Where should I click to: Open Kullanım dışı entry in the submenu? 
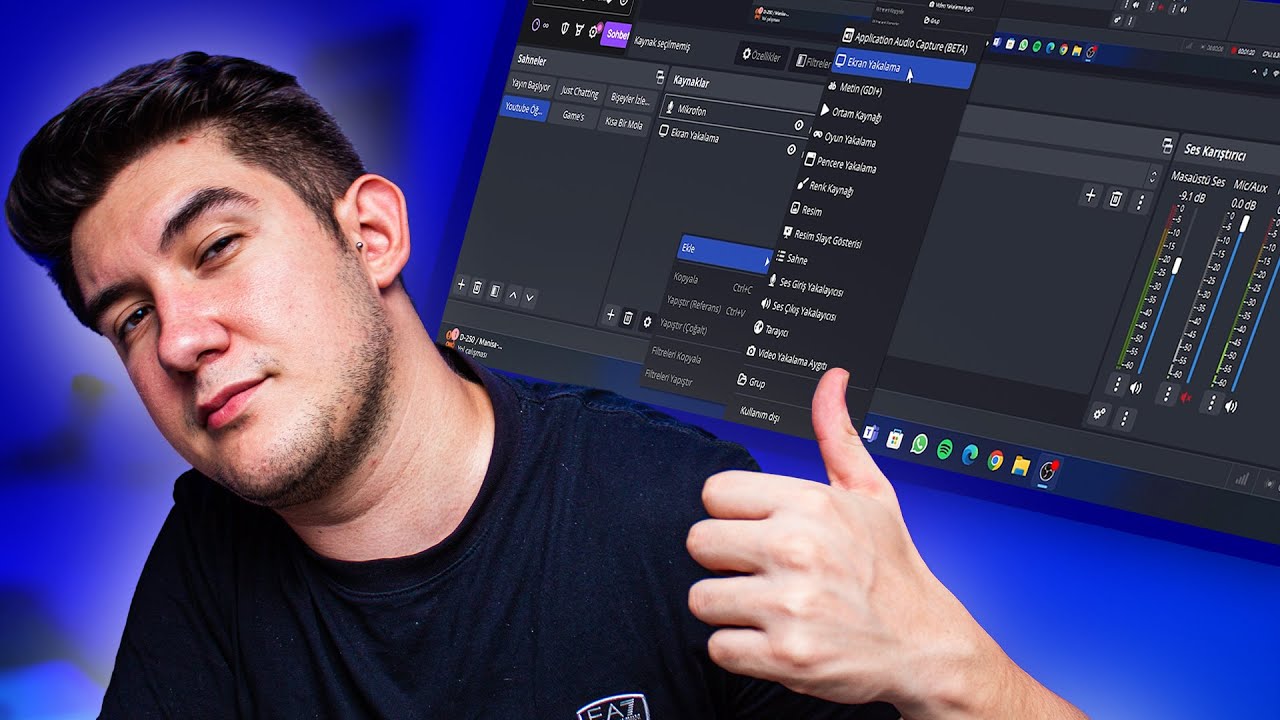pos(760,415)
